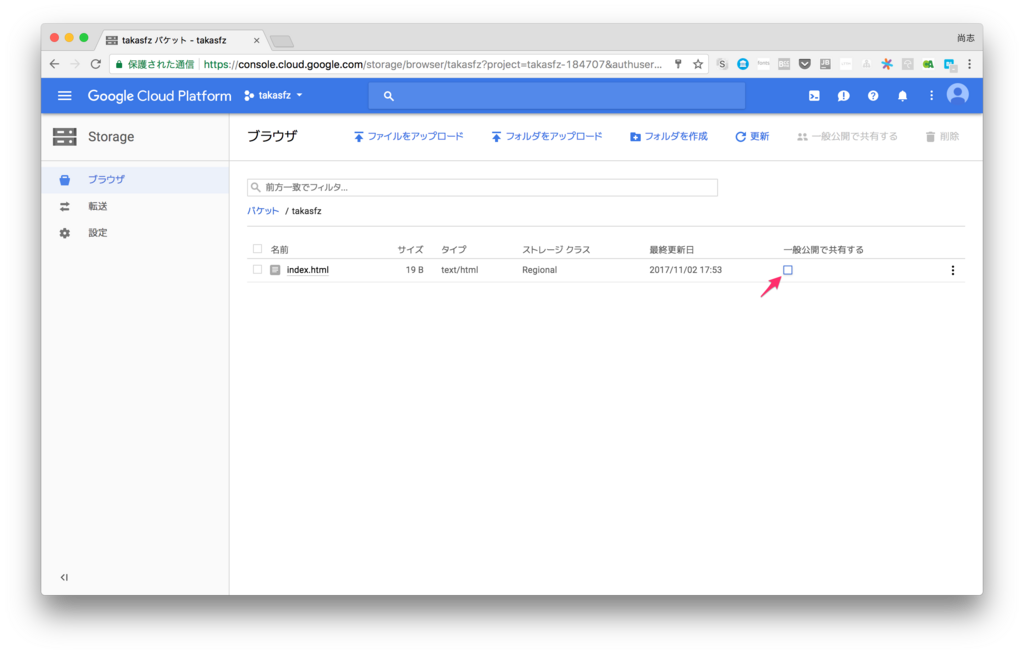
Task: Click サイズ column header
Action: pyautogui.click(x=410, y=250)
